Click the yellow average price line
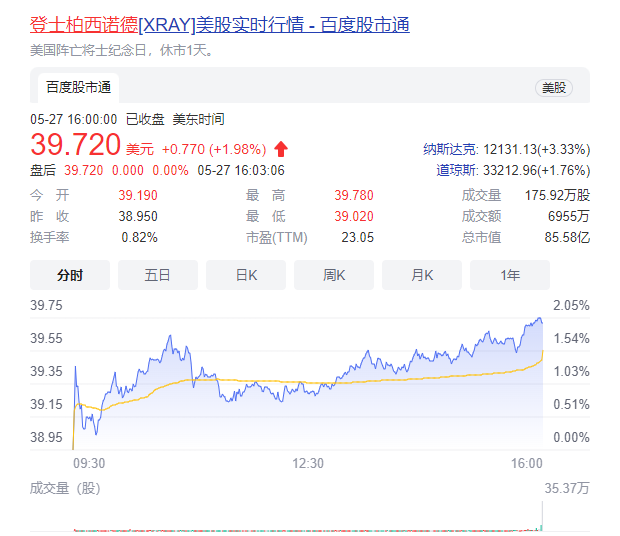620x536 pixels. coord(308,382)
